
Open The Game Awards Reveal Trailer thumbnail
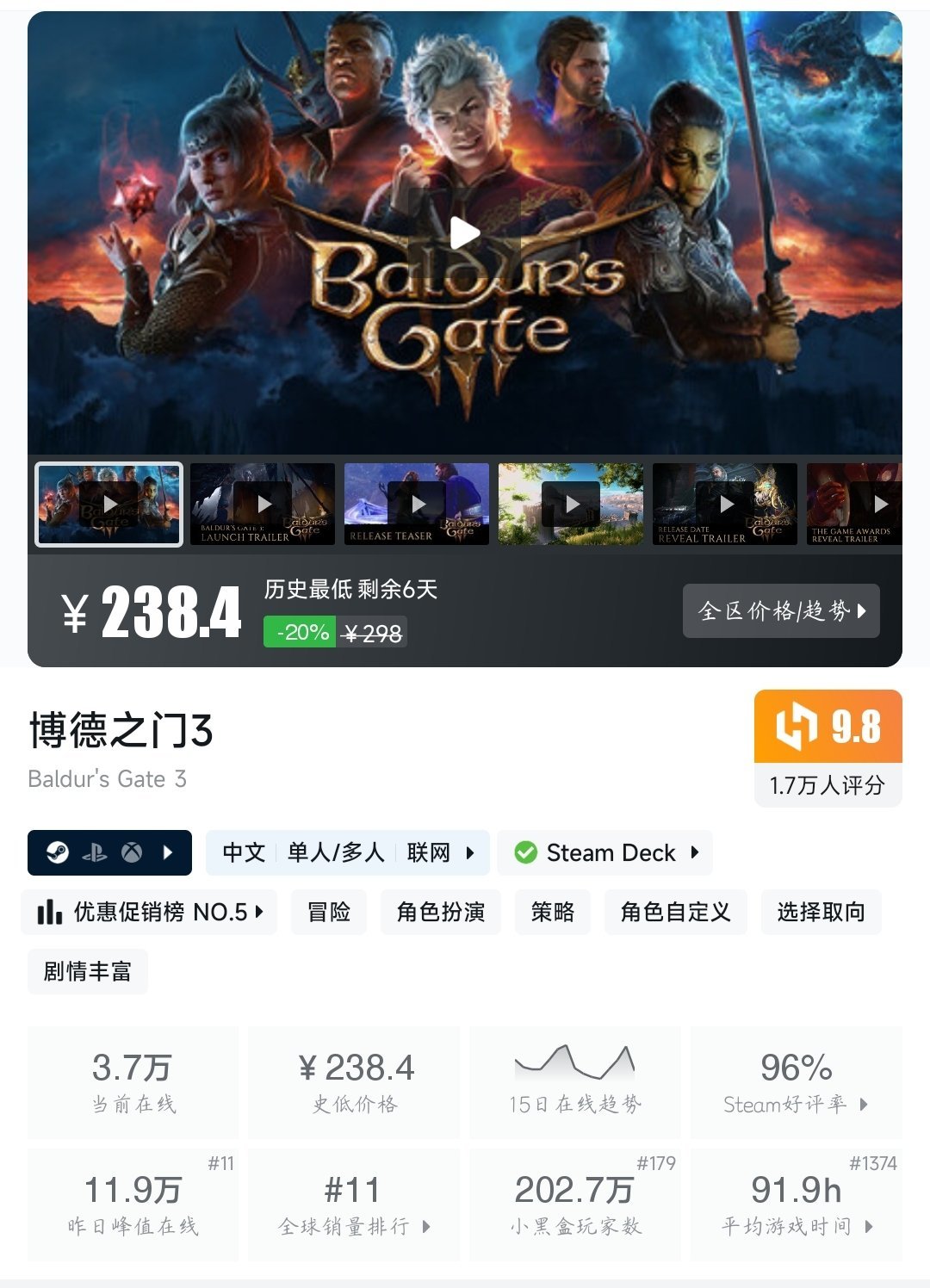tap(854, 504)
